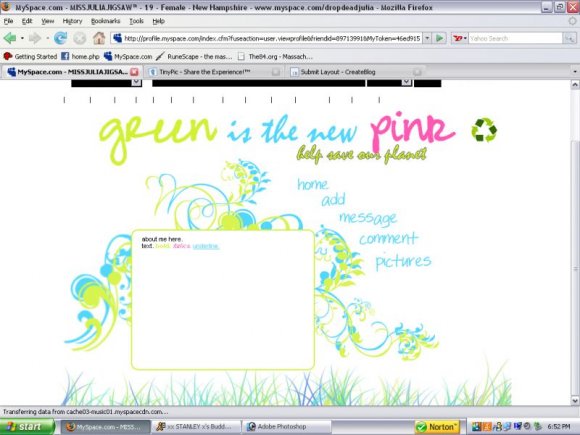Click the 'message' profile link
The width and height of the screenshot is (580, 435).
click(368, 218)
